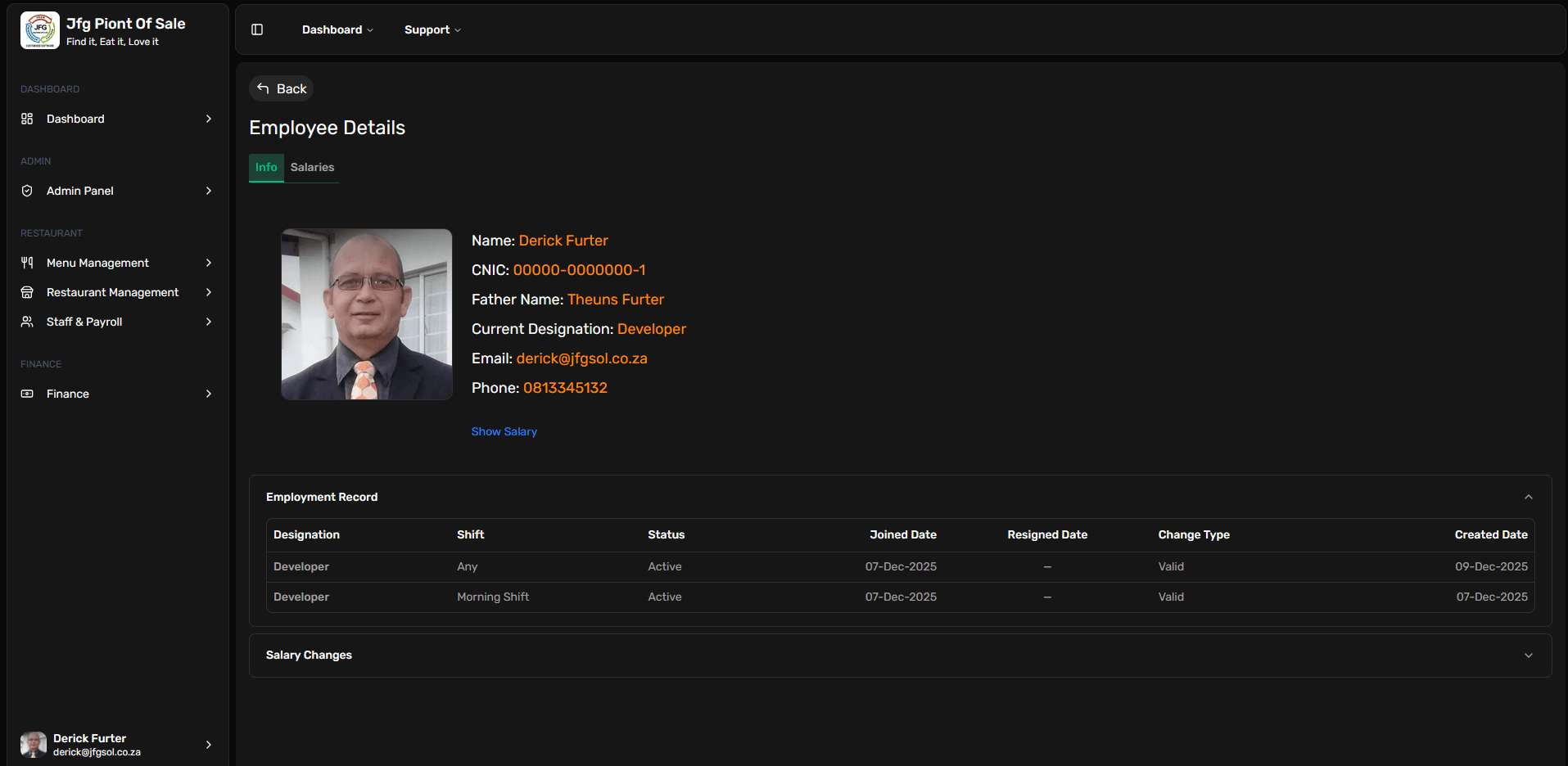Select the Info tab

coord(265,167)
